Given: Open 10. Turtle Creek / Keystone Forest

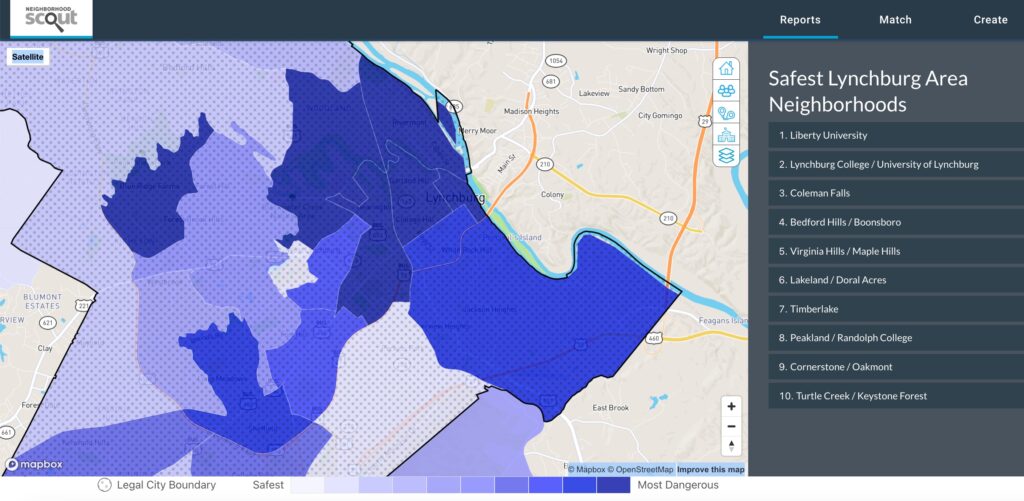Looking at the screenshot, I should click(x=896, y=396).
